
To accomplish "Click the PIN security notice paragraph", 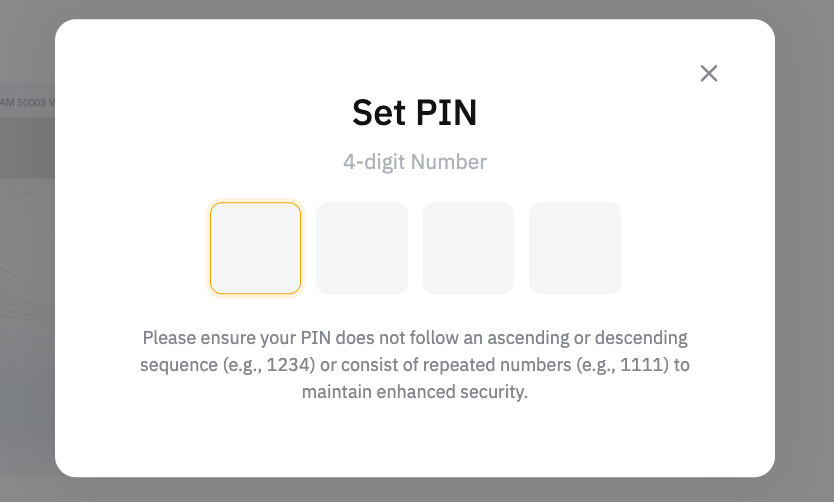I will pyautogui.click(x=414, y=365).
